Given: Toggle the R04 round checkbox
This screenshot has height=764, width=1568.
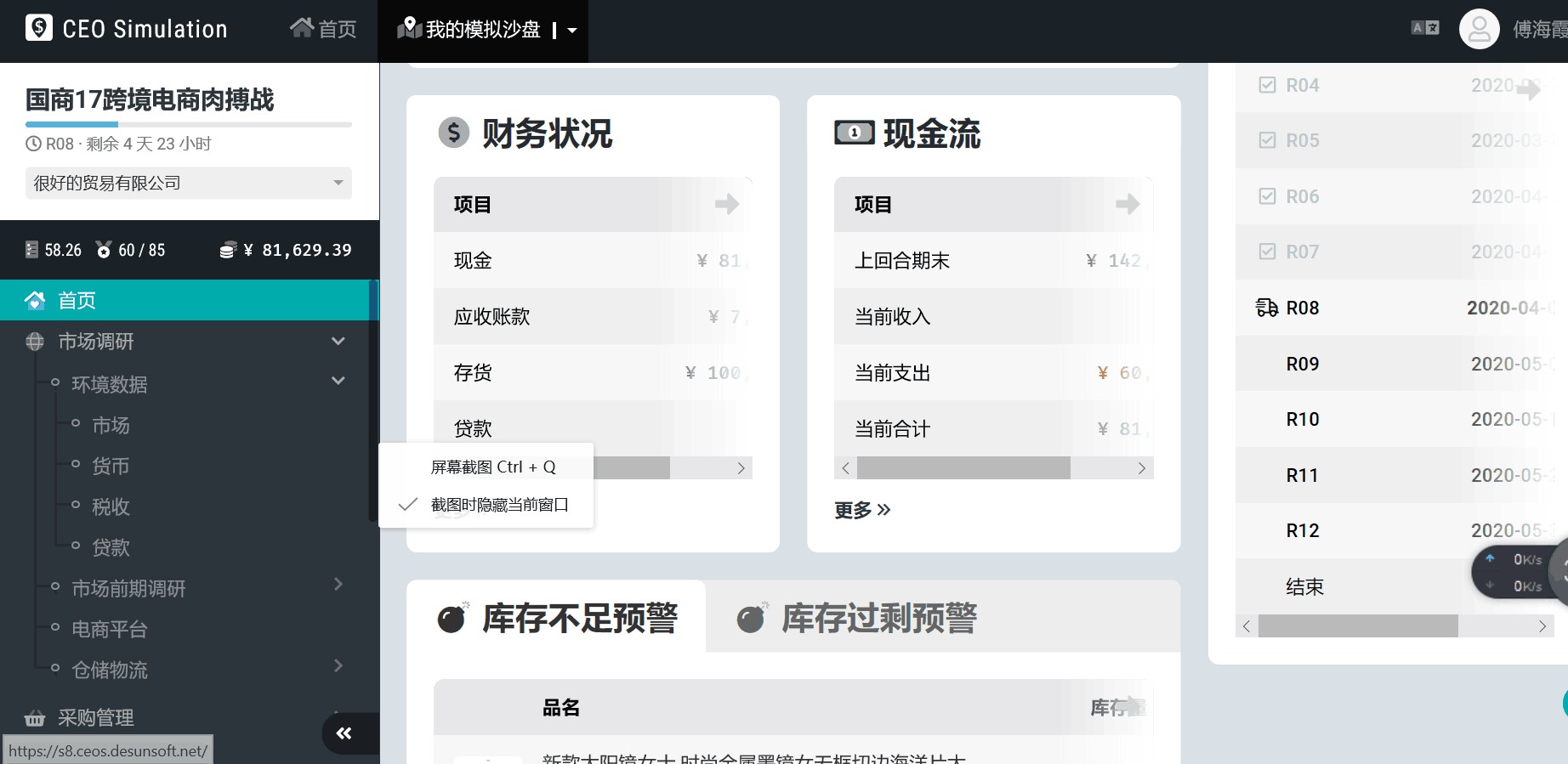Looking at the screenshot, I should coord(1267,85).
